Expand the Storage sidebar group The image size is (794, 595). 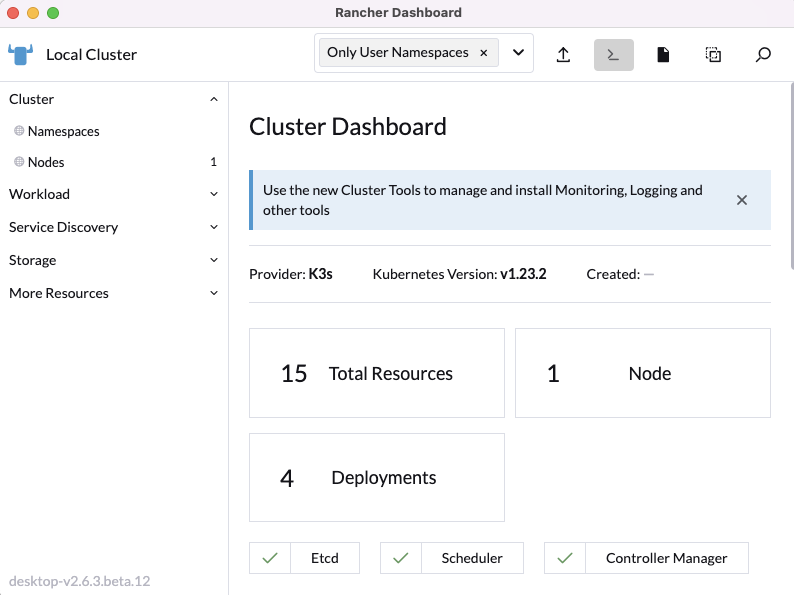coord(214,260)
